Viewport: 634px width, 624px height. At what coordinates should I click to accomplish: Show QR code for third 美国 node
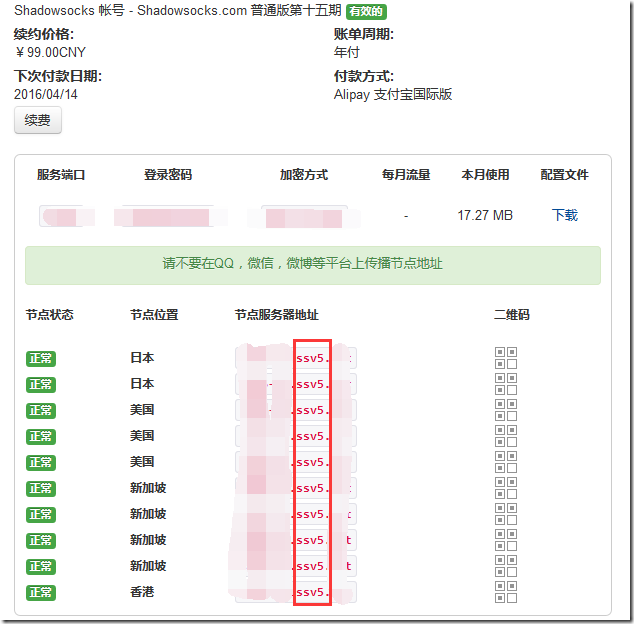[x=506, y=462]
